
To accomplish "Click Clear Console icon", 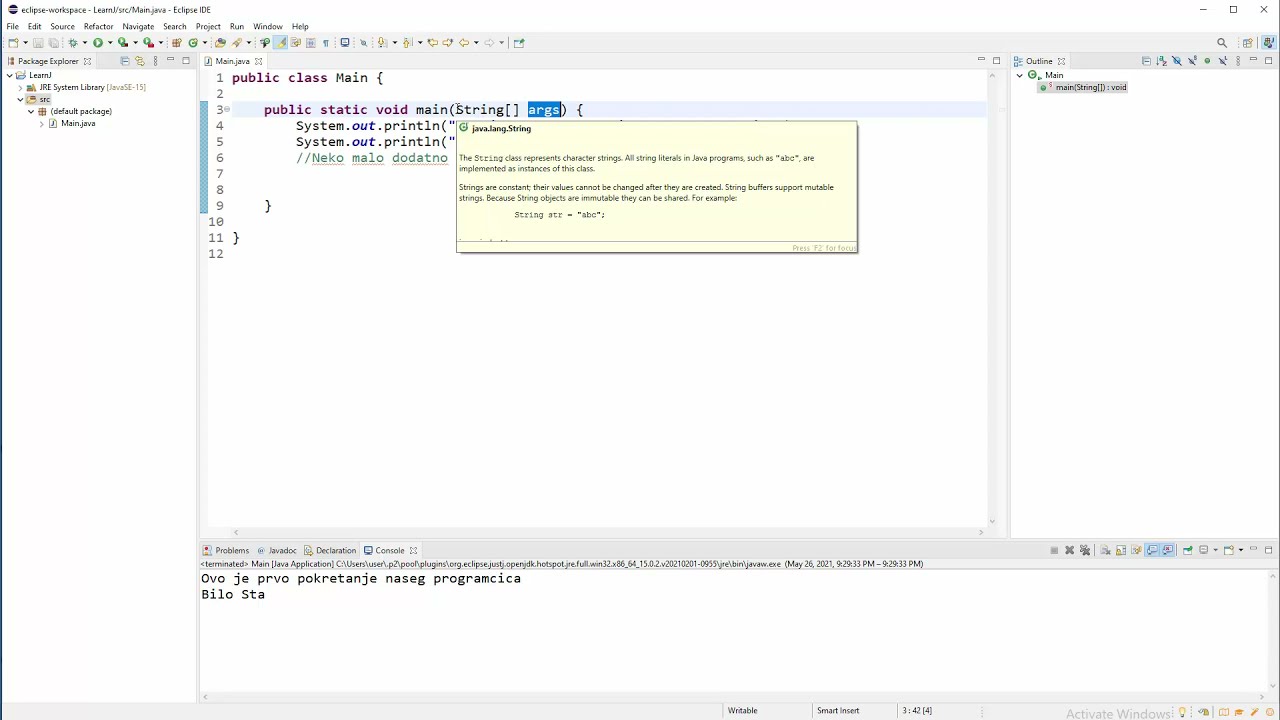I will coord(1106,550).
